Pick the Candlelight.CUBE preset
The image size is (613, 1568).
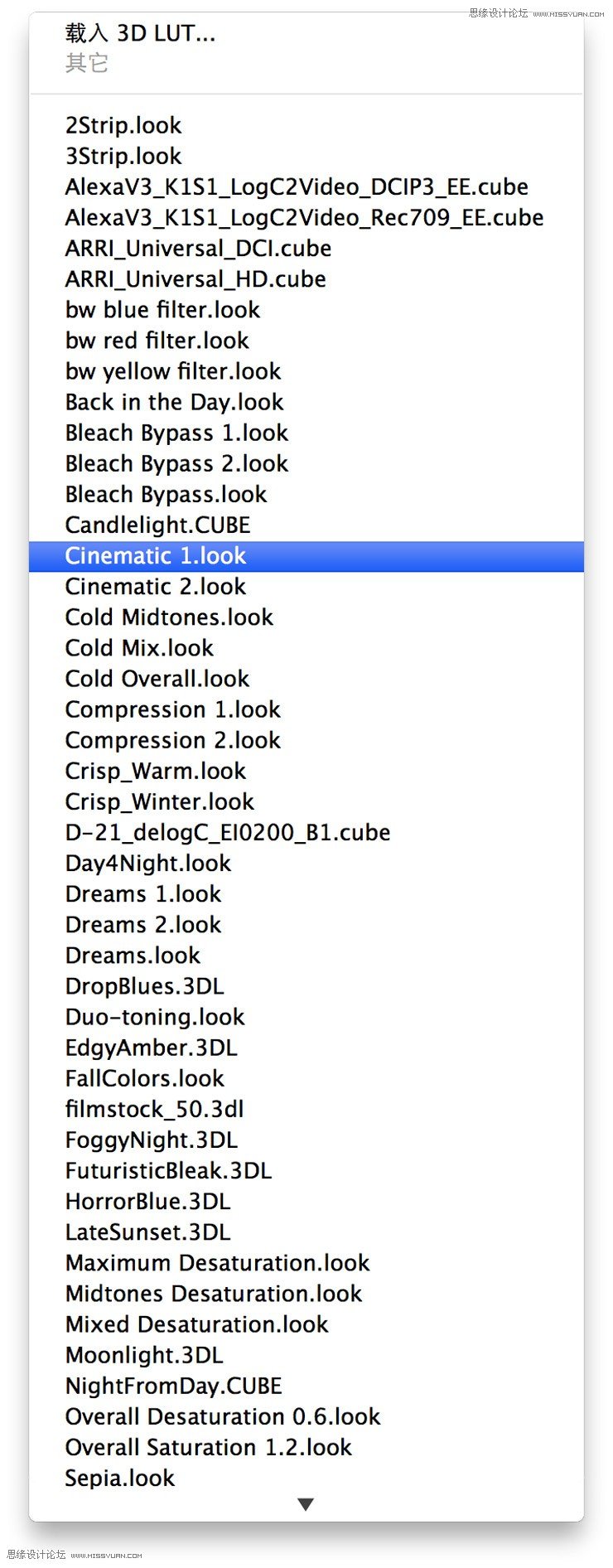click(x=157, y=525)
